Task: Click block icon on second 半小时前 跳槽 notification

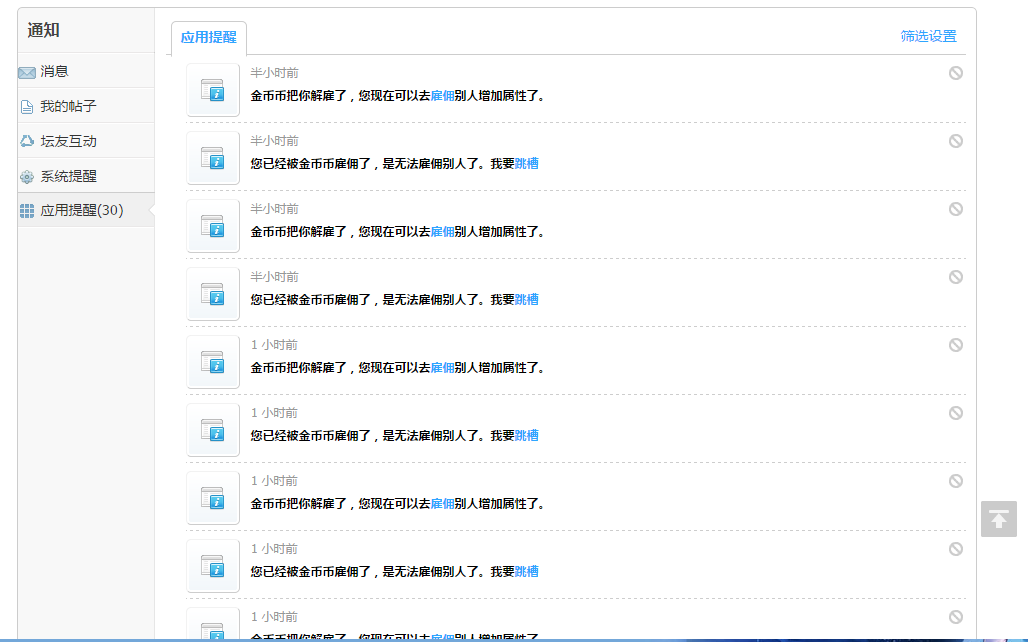Action: click(x=956, y=277)
